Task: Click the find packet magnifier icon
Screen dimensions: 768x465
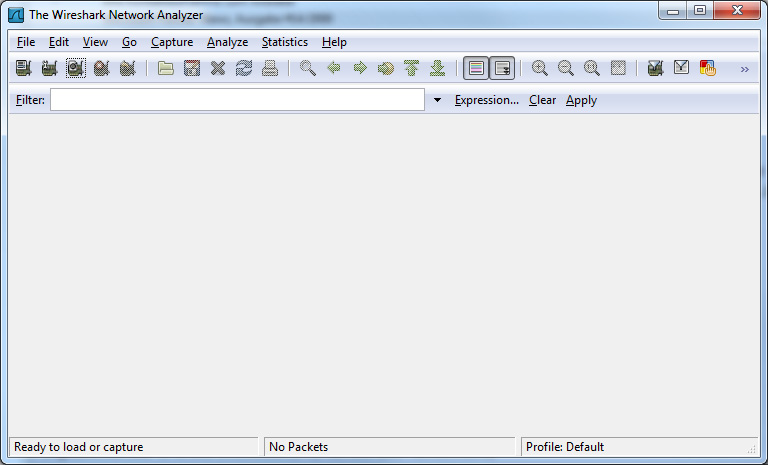Action: click(308, 68)
